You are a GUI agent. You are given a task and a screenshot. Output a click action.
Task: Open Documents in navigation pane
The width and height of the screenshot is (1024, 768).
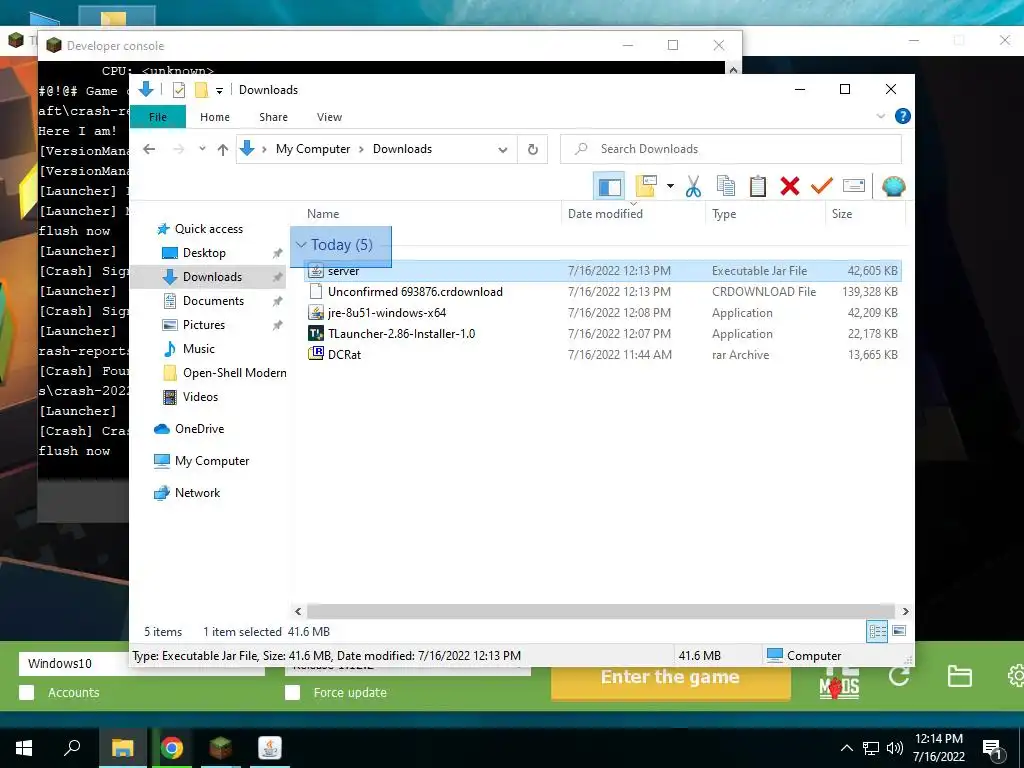(213, 300)
